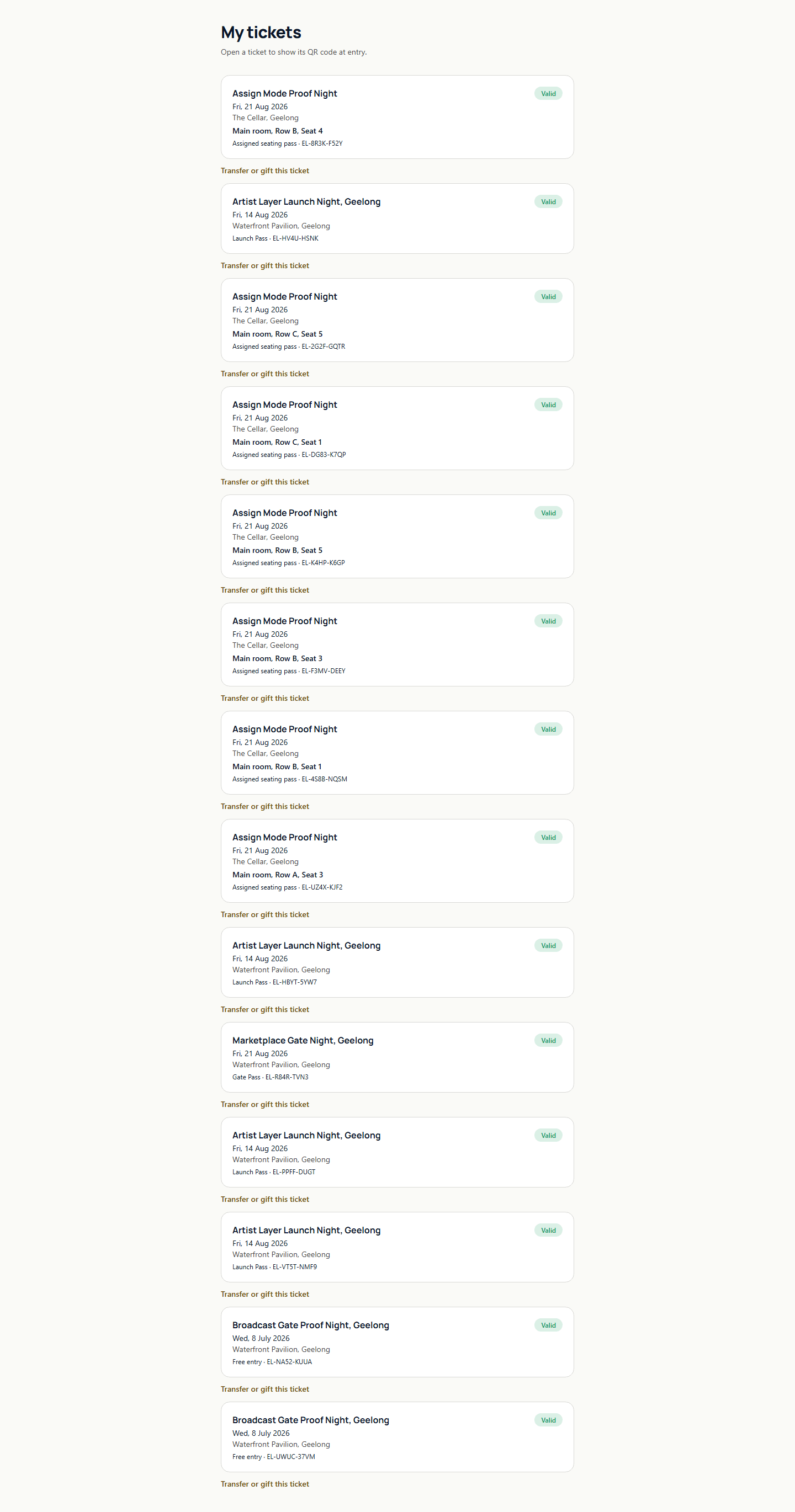This screenshot has height=1512, width=795.
Task: Open Free entry ticket EL-UWUC-37VM
Action: tap(397, 1437)
